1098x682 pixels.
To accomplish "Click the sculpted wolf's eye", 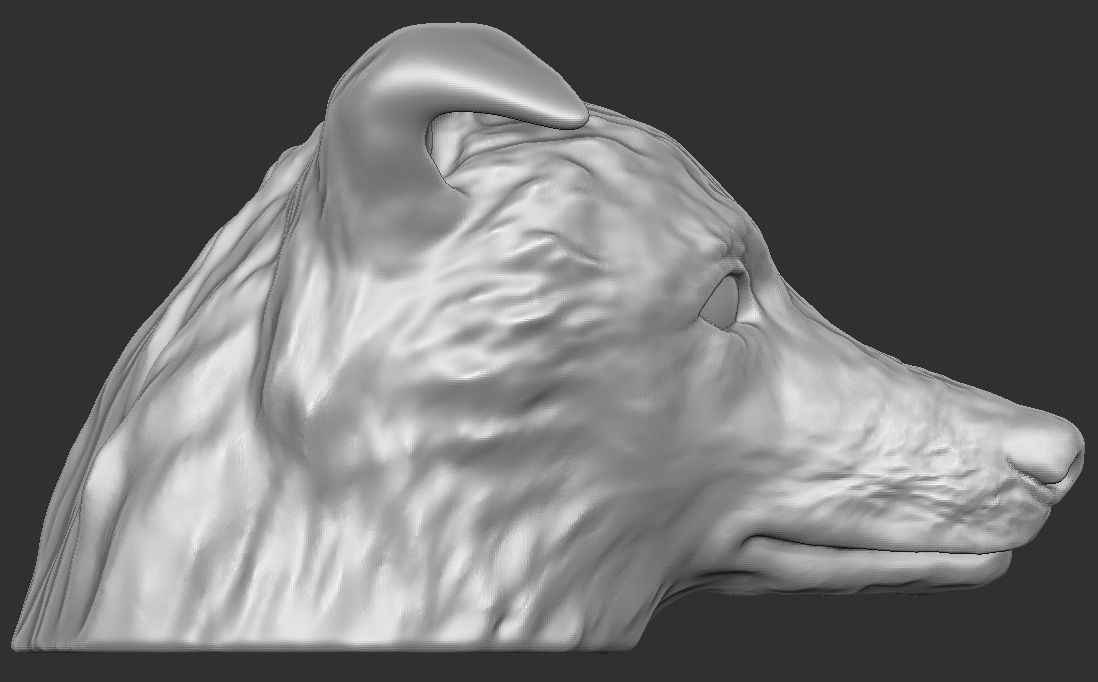I will pos(722,301).
